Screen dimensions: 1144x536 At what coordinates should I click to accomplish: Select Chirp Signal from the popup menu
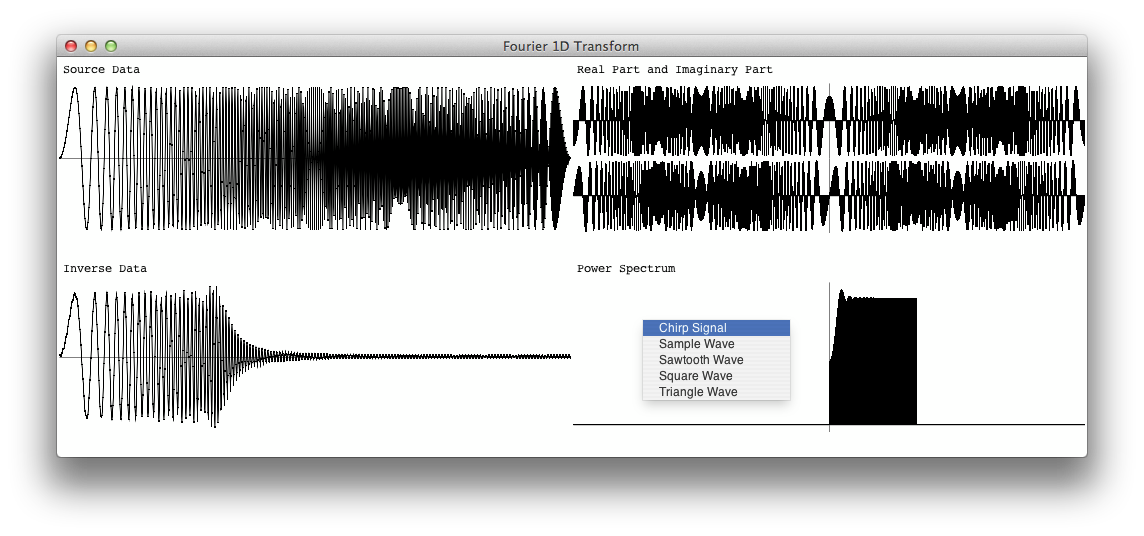tap(716, 328)
